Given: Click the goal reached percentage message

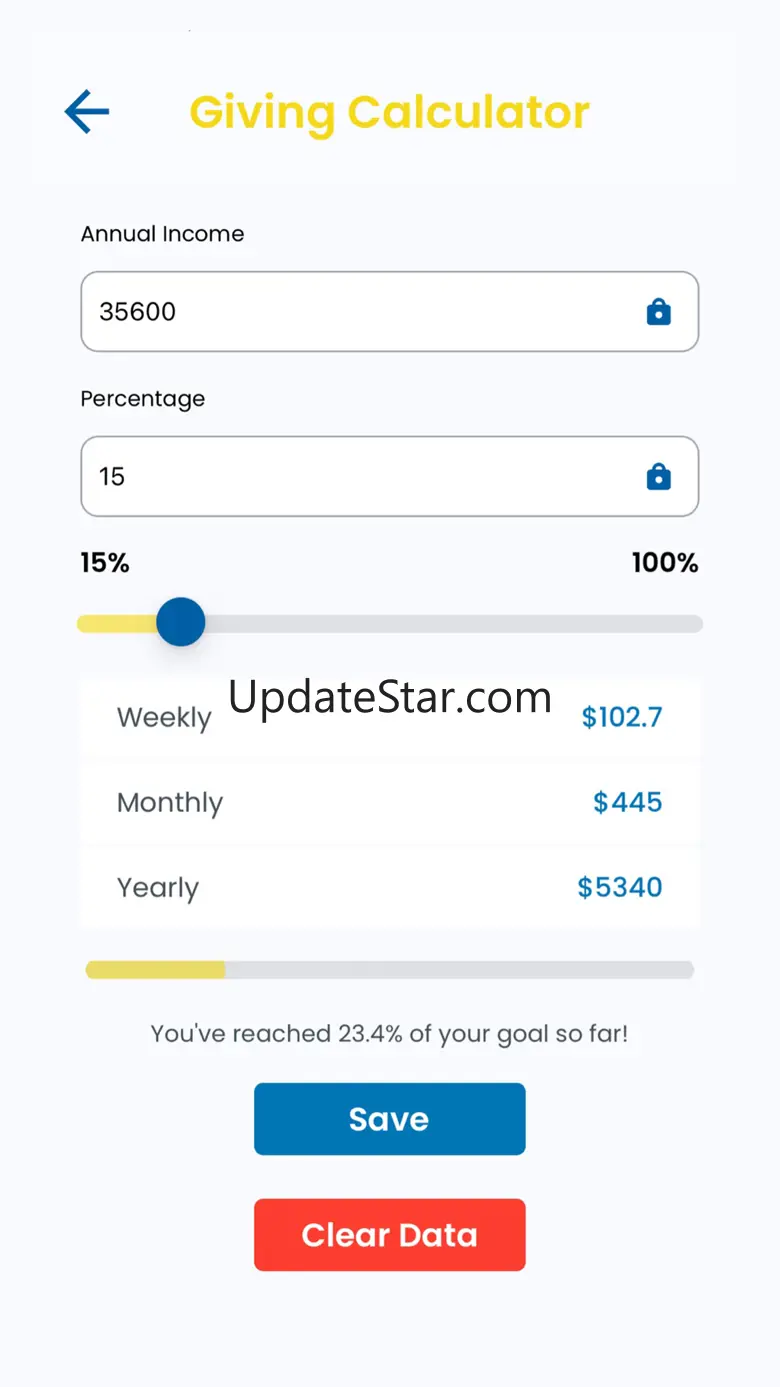Looking at the screenshot, I should click(x=389, y=1034).
